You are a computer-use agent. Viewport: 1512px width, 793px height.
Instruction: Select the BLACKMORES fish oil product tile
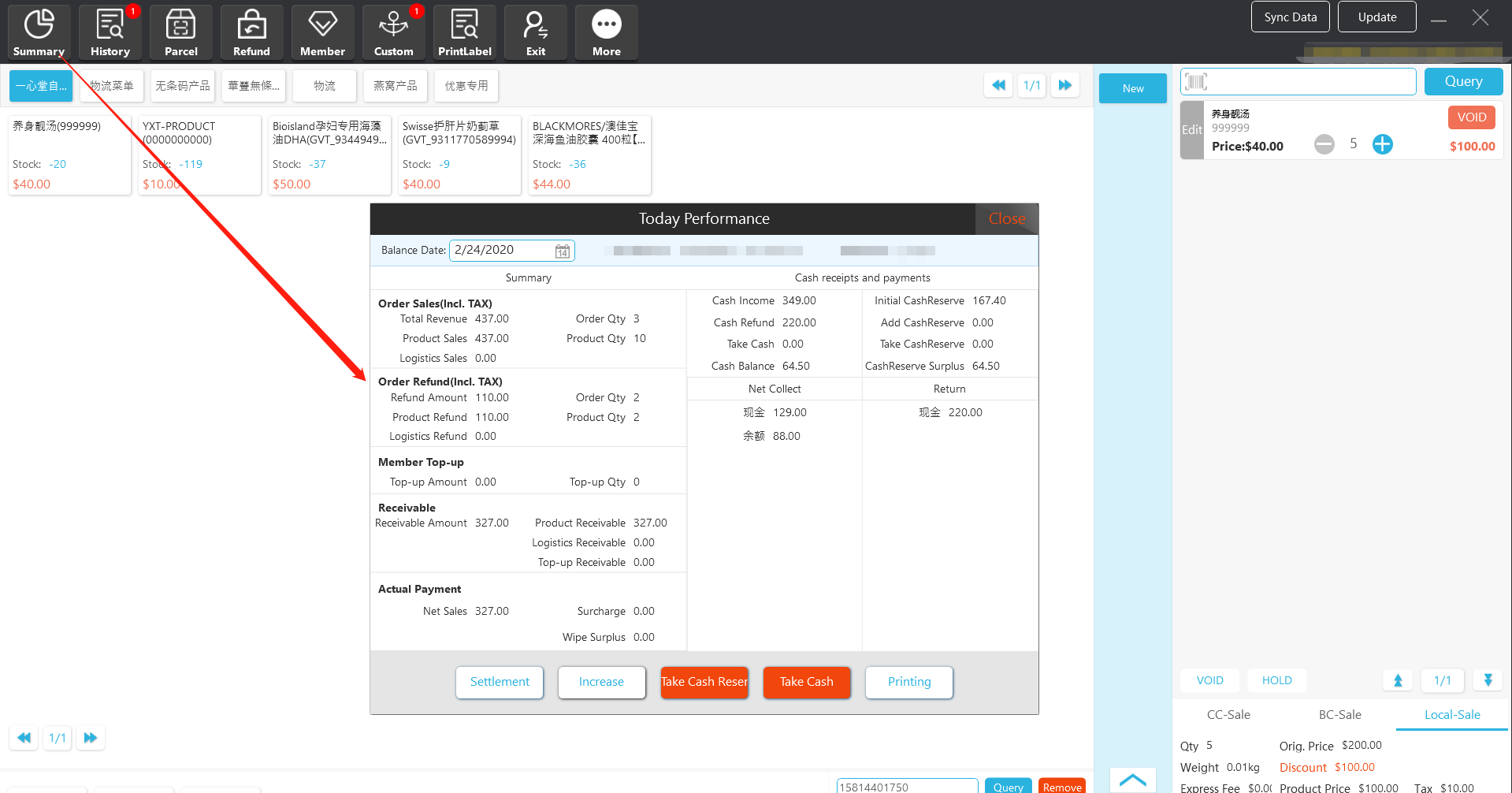pyautogui.click(x=589, y=155)
